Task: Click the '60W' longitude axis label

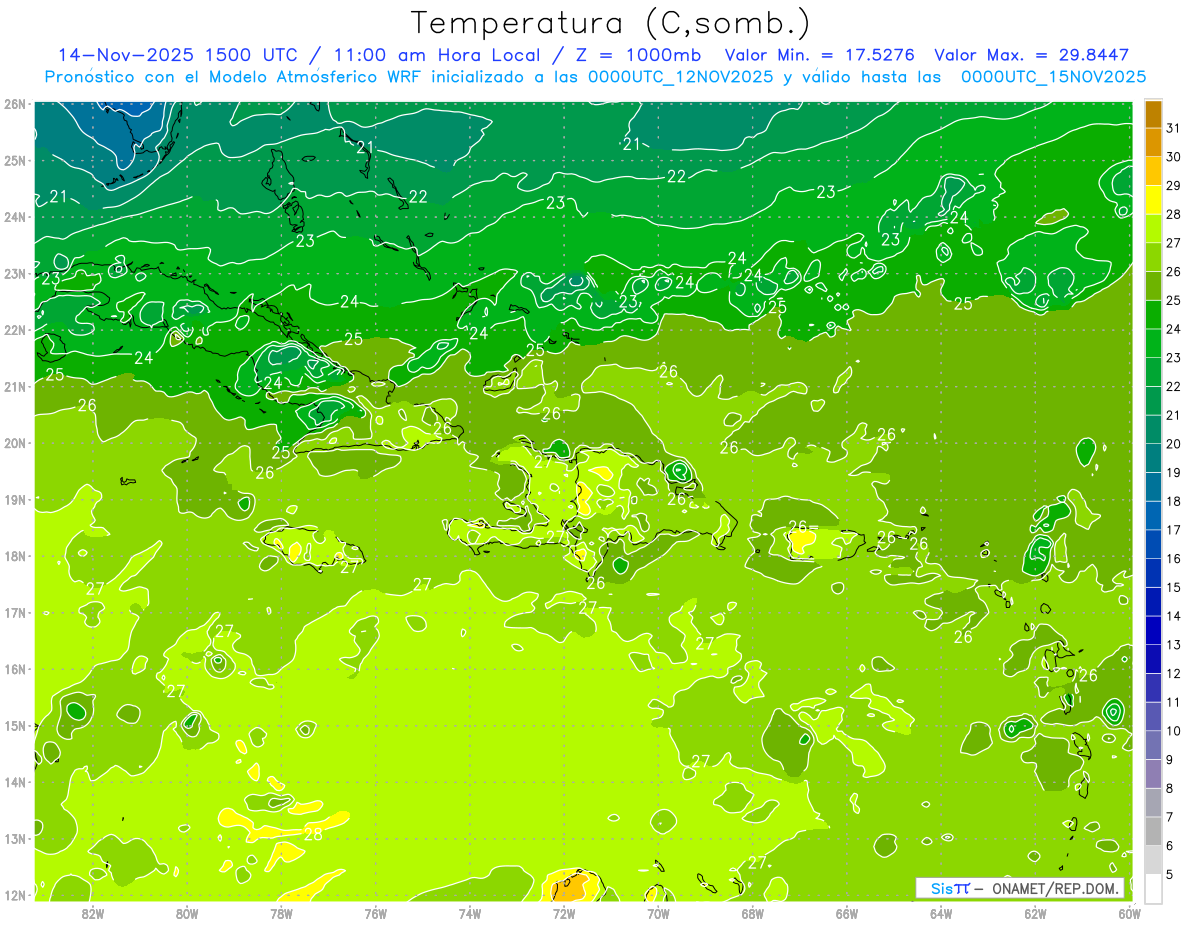Action: (x=1129, y=913)
